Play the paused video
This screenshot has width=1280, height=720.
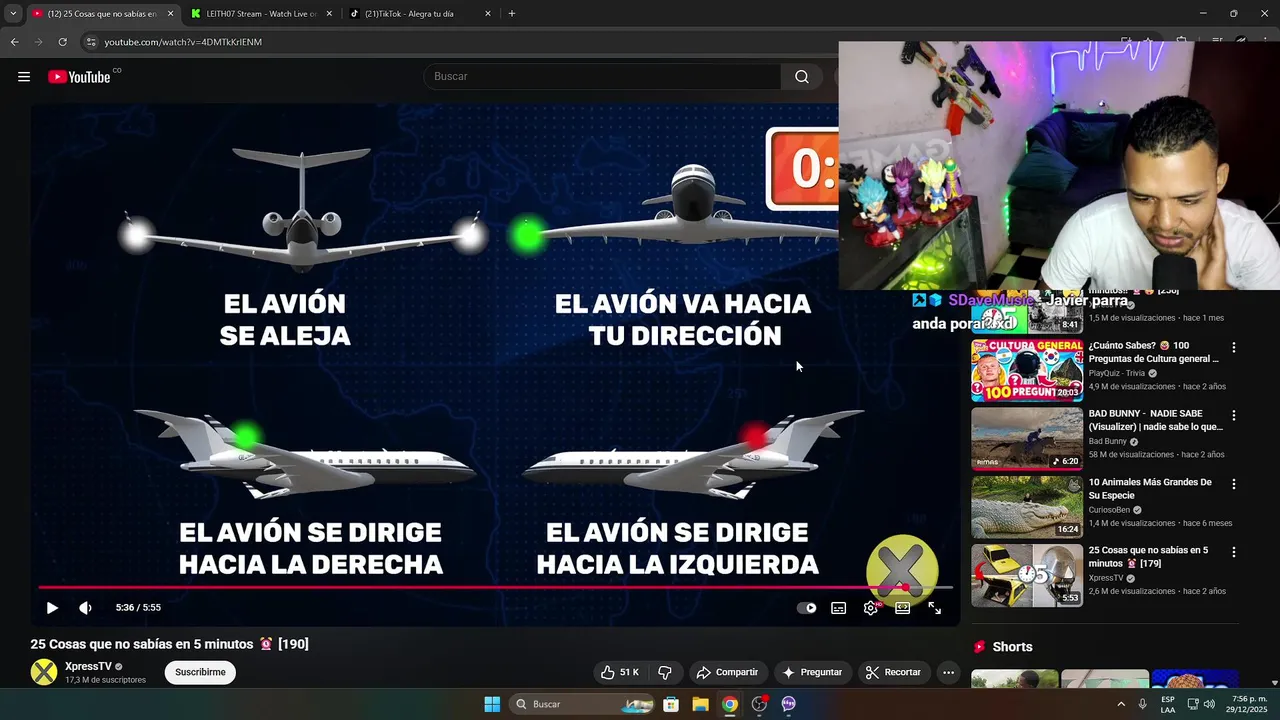click(52, 607)
